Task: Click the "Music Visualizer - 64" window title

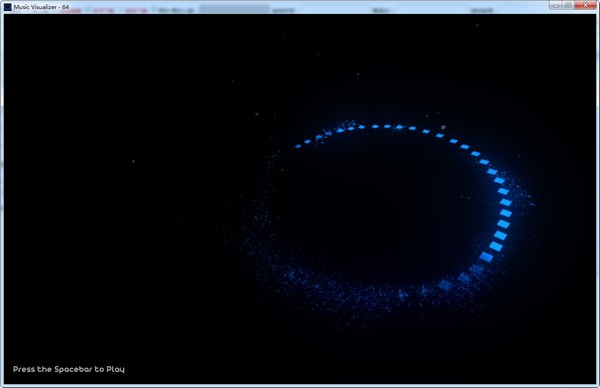Action: (41, 7)
